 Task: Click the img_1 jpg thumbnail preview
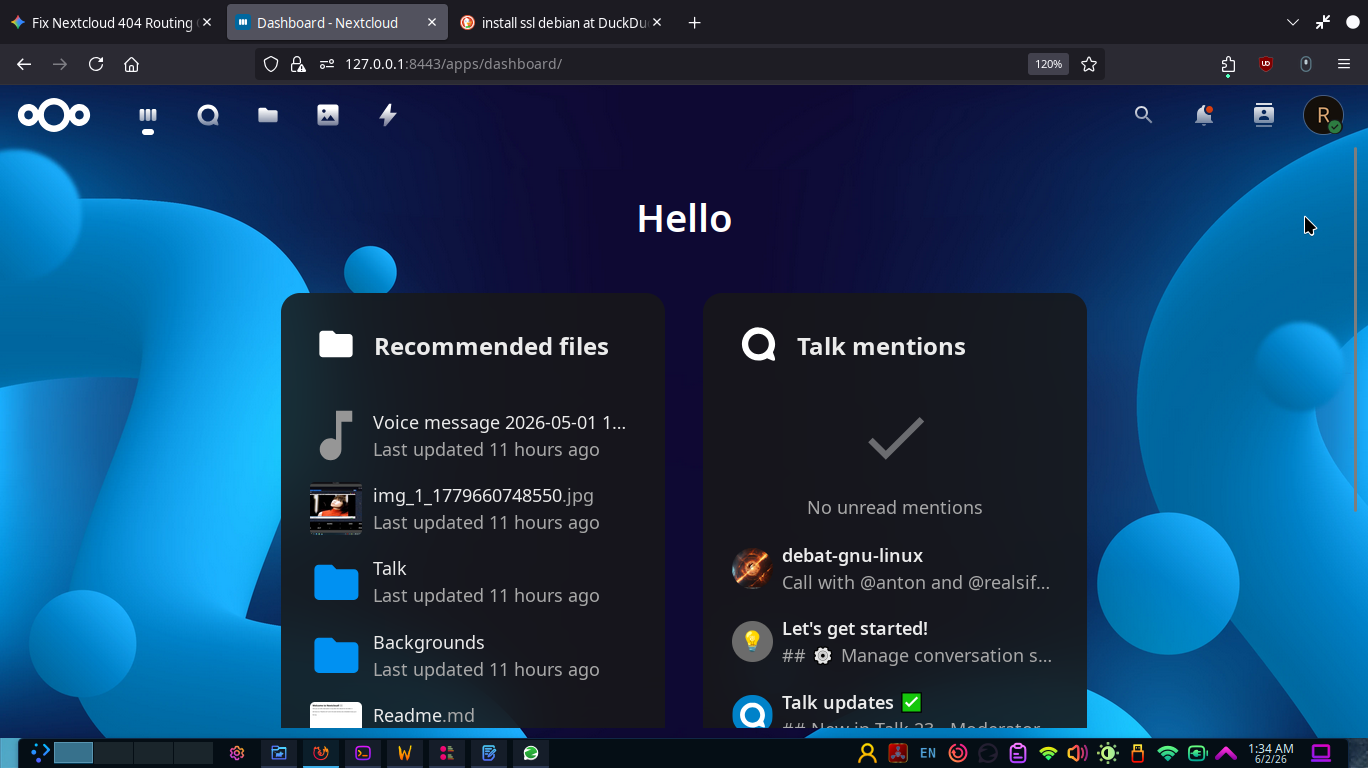pos(335,509)
